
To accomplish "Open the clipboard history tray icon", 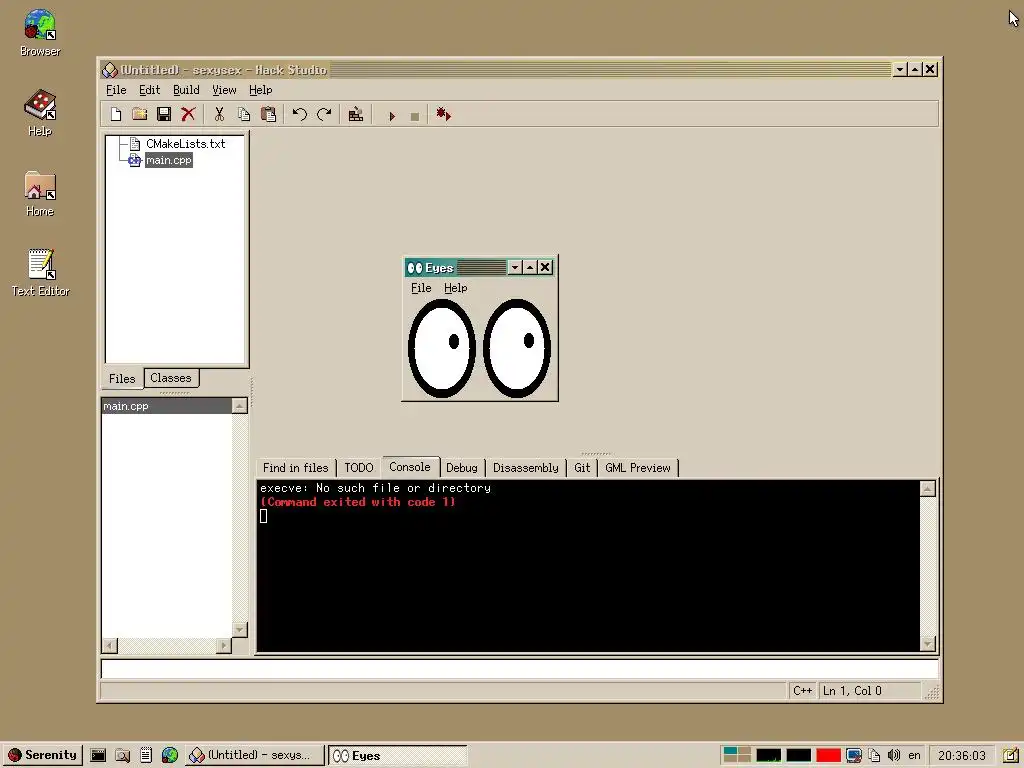I will (x=874, y=756).
